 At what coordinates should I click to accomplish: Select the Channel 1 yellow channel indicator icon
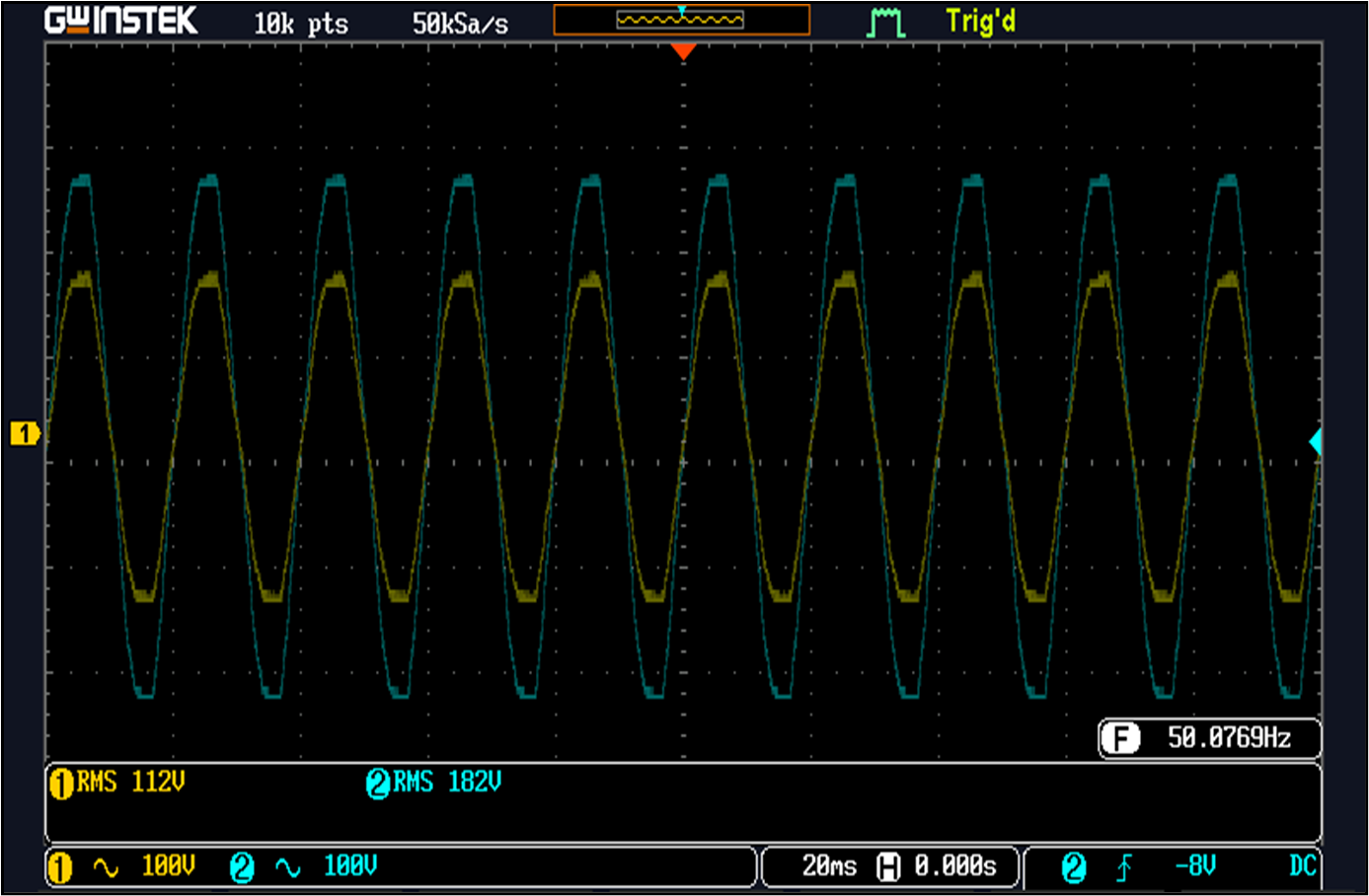tap(61, 864)
